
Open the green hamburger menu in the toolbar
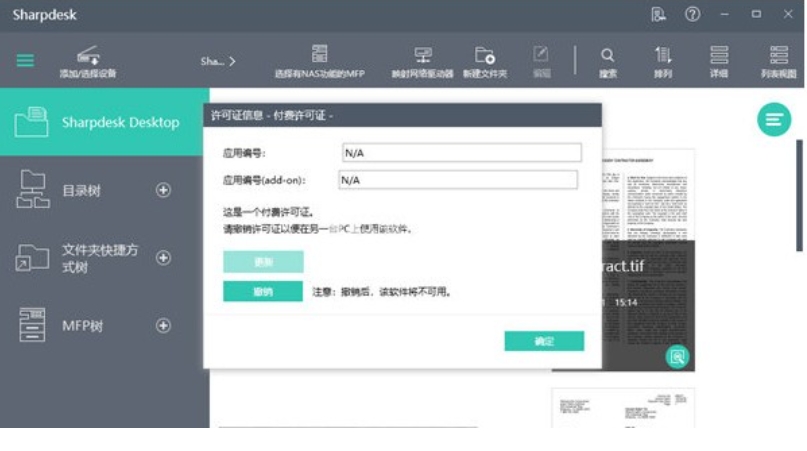click(x=25, y=60)
